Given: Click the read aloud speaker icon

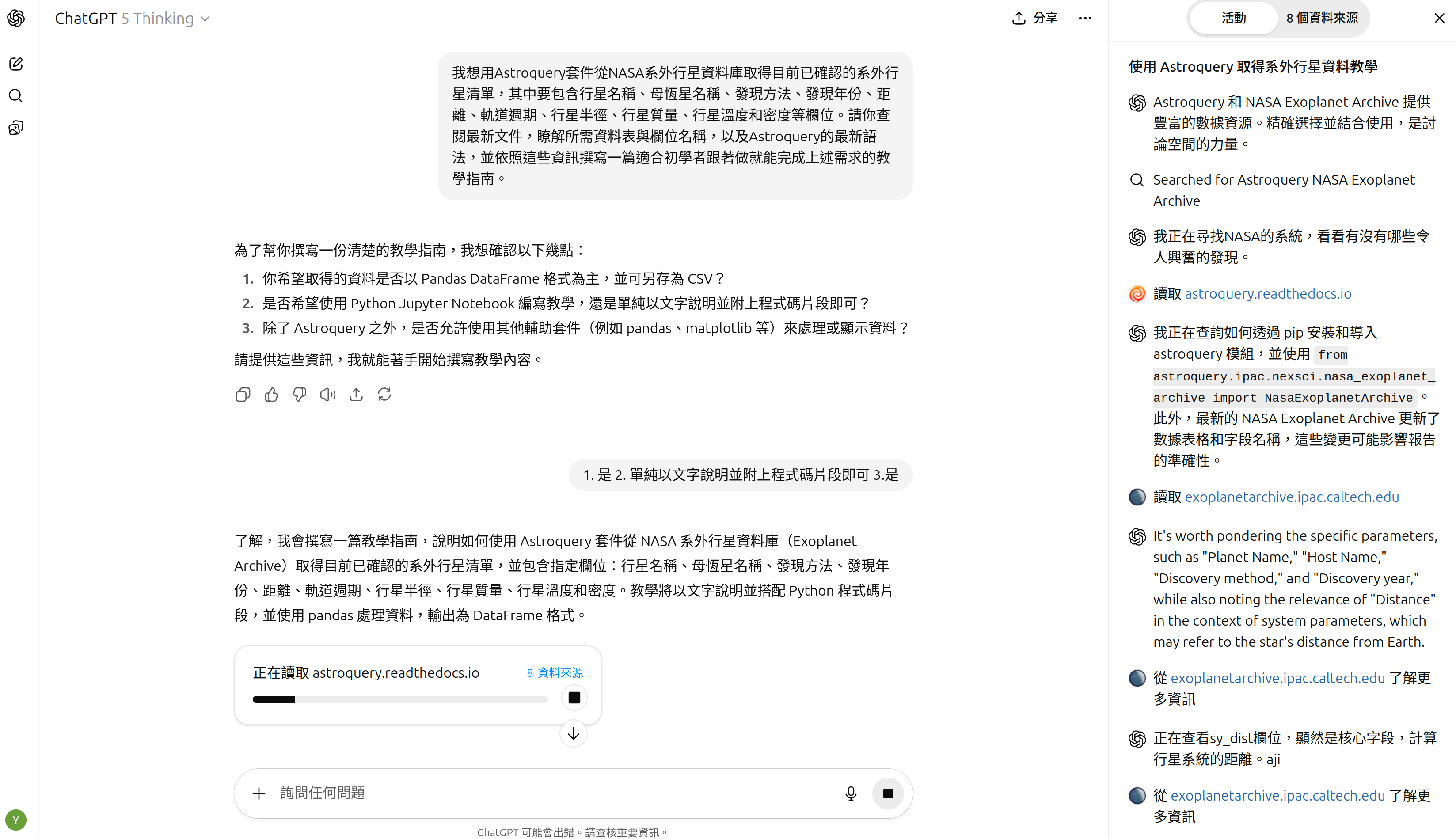Looking at the screenshot, I should coord(327,395).
